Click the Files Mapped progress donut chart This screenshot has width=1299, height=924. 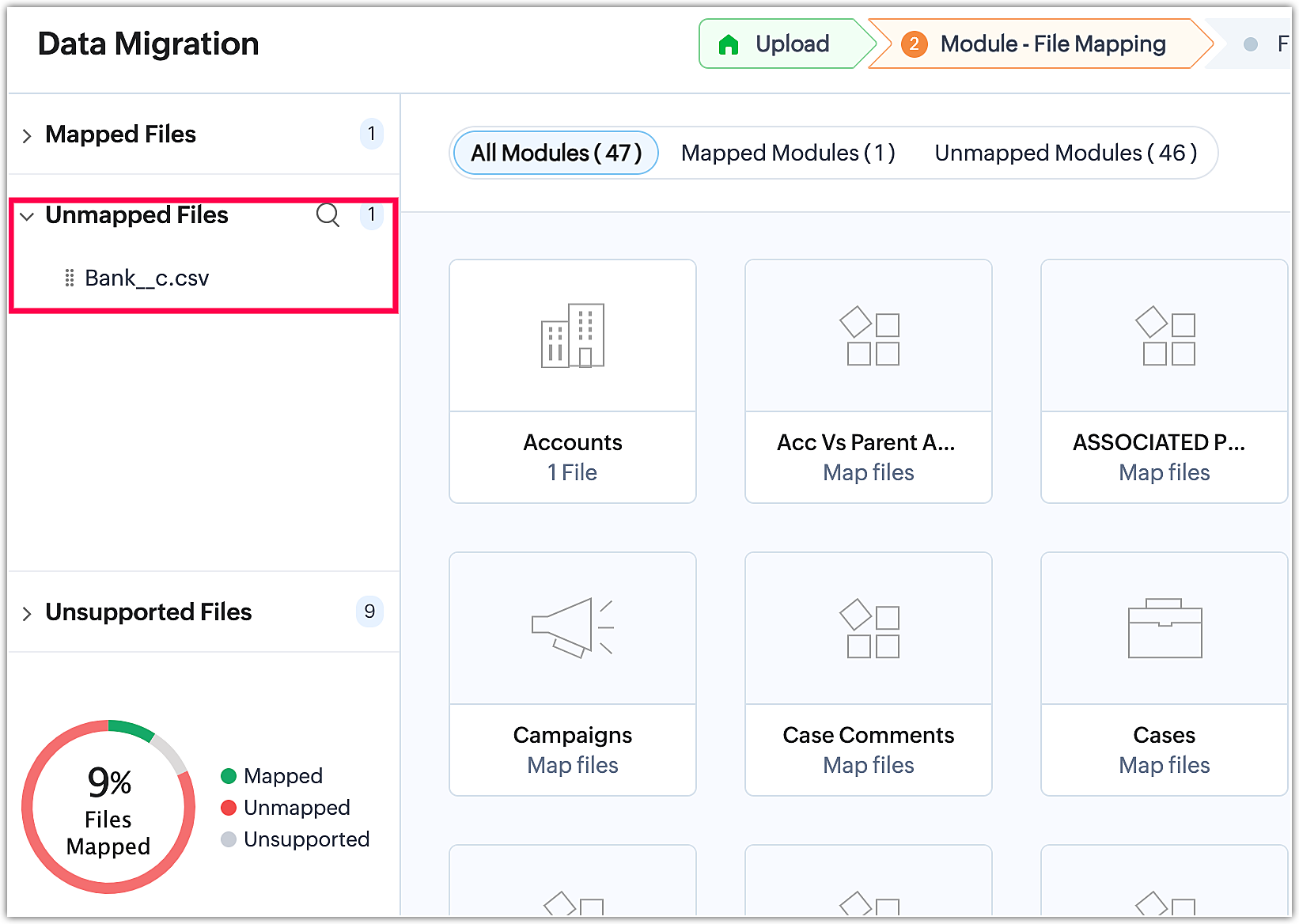click(108, 806)
